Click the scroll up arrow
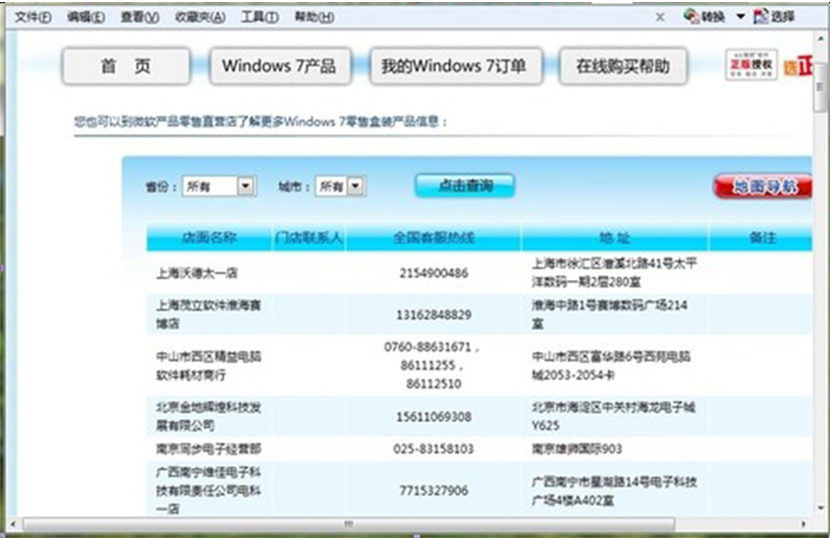Viewport: 832px width, 538px height. [821, 38]
